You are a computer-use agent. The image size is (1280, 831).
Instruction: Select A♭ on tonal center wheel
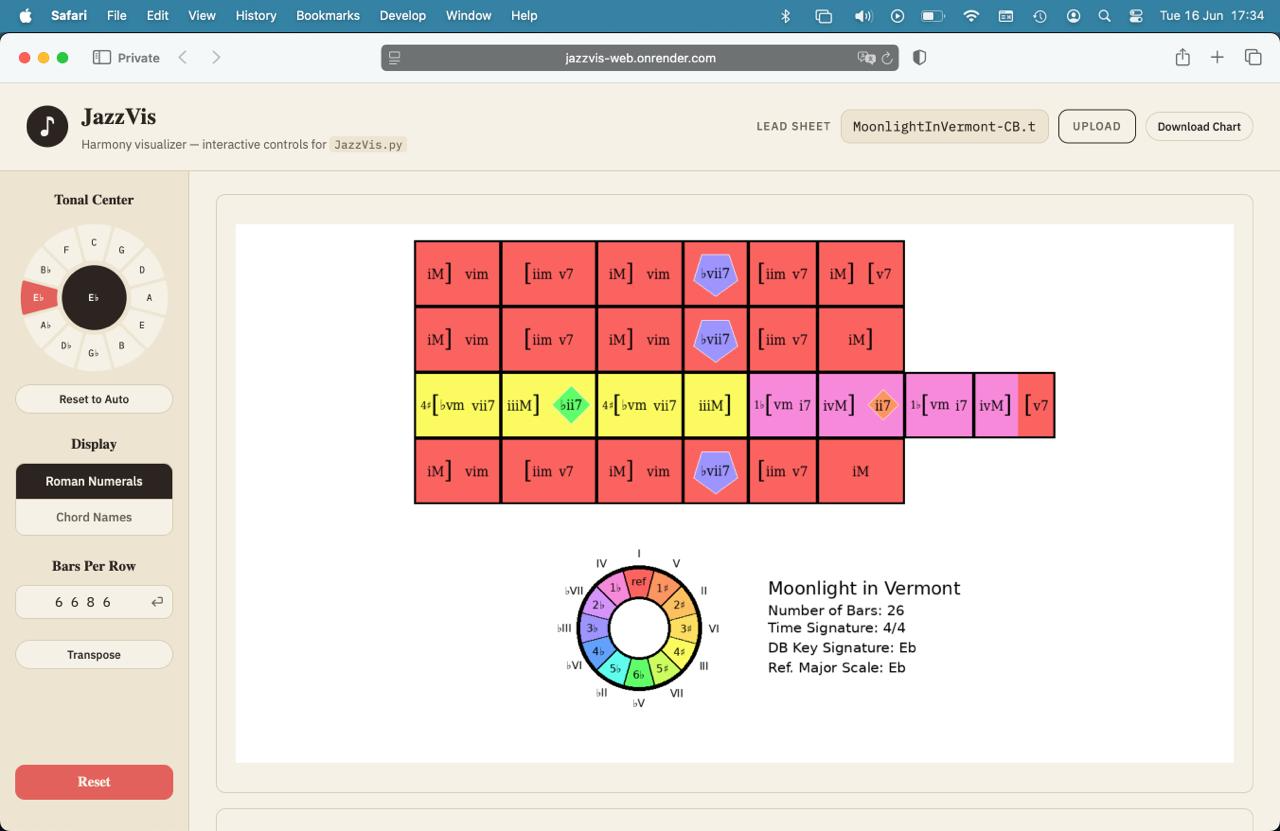(46, 325)
